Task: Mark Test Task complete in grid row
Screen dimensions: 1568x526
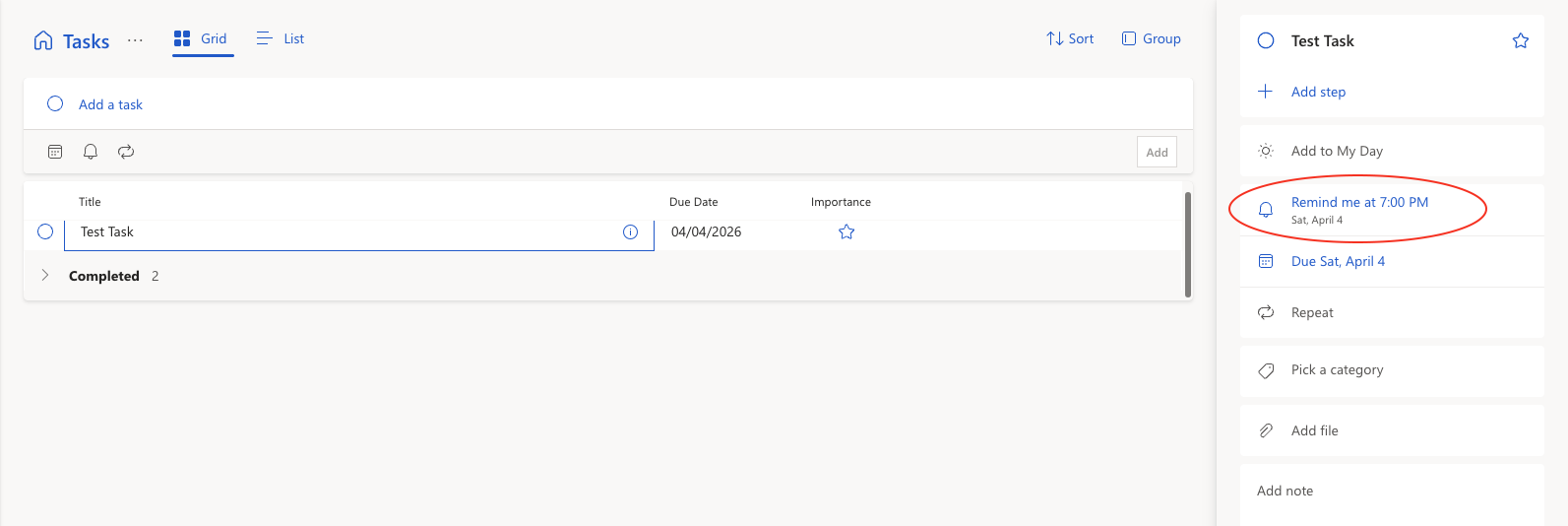Action: pyautogui.click(x=45, y=231)
